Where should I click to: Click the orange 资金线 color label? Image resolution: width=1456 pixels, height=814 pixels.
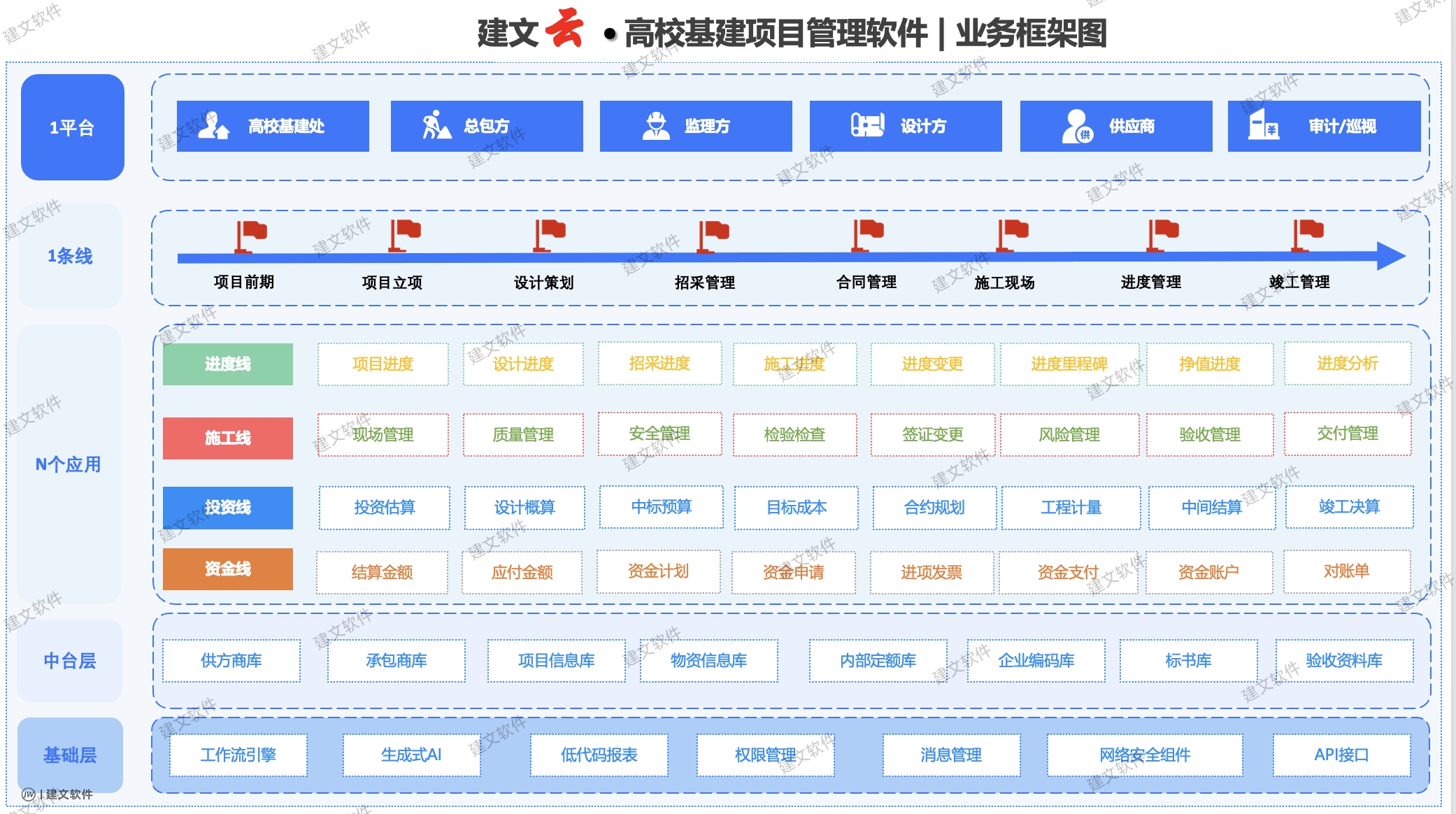228,569
